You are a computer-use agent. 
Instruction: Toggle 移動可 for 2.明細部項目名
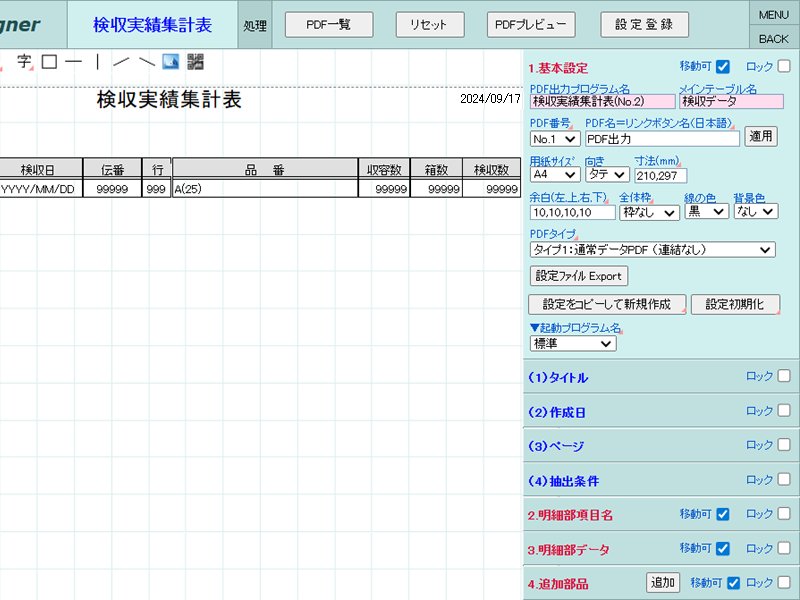(722, 514)
